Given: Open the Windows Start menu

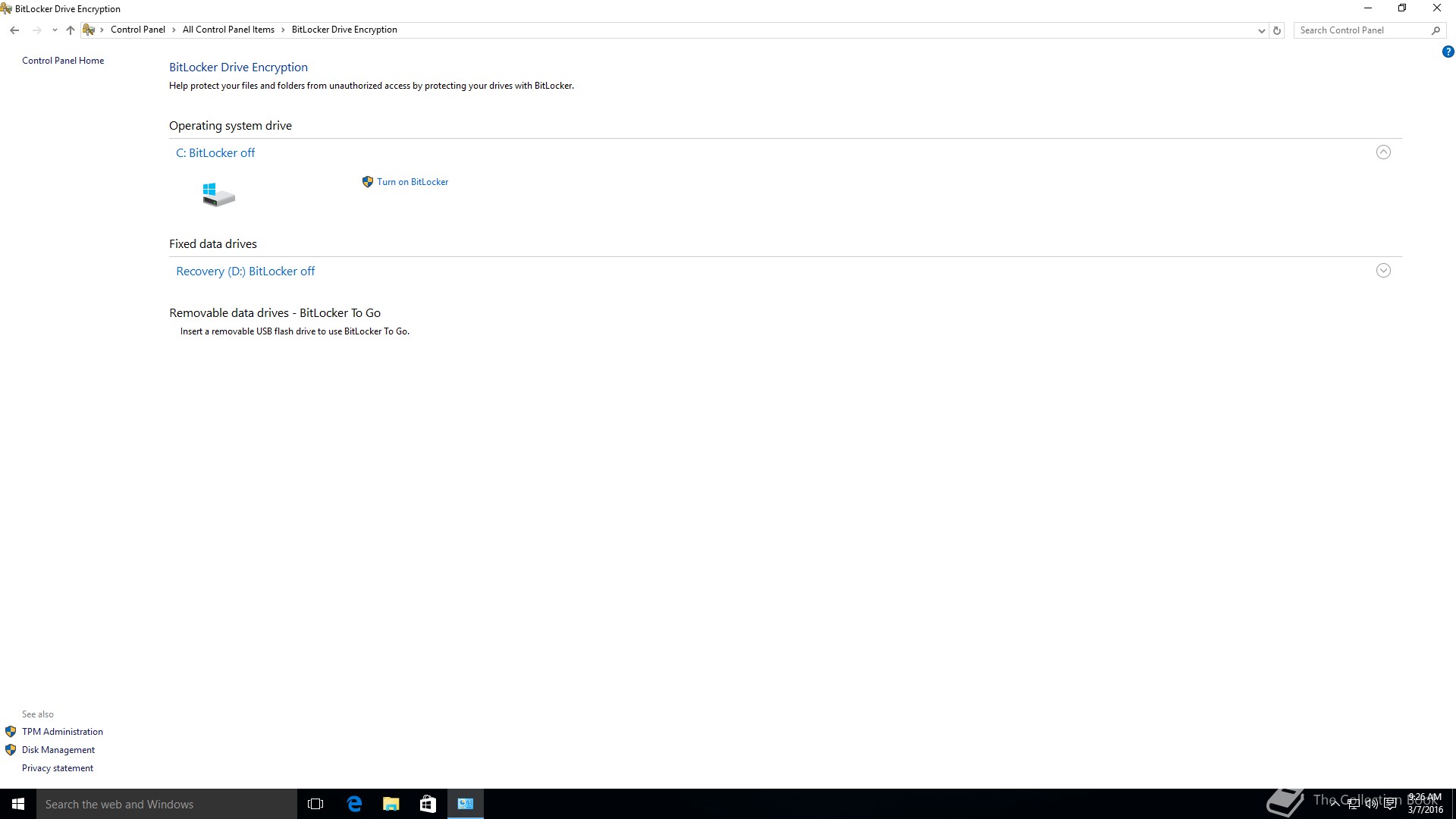Looking at the screenshot, I should (18, 804).
